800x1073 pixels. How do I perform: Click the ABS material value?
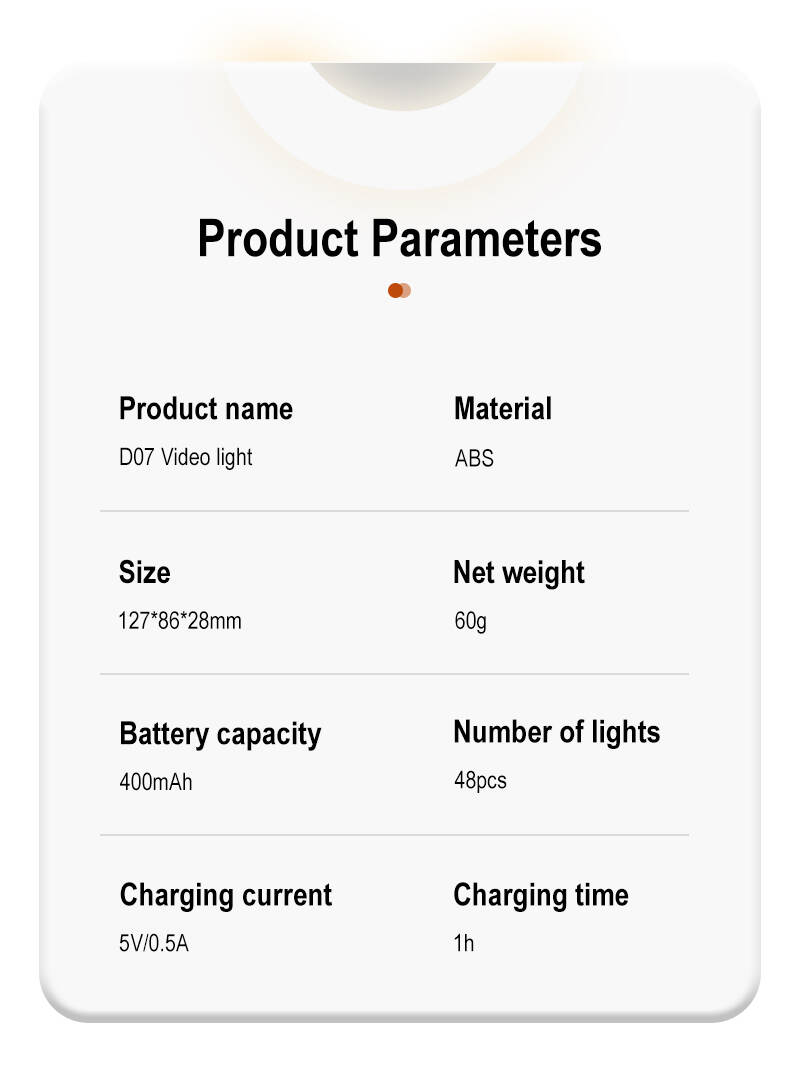(x=474, y=458)
